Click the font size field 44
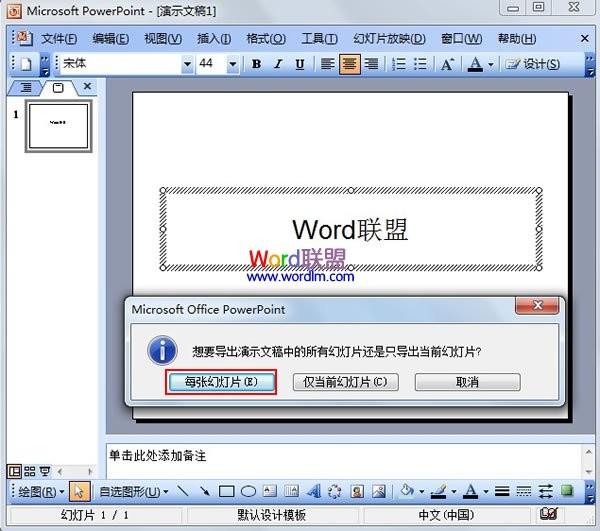Screen dimensions: 600x531 pos(212,64)
